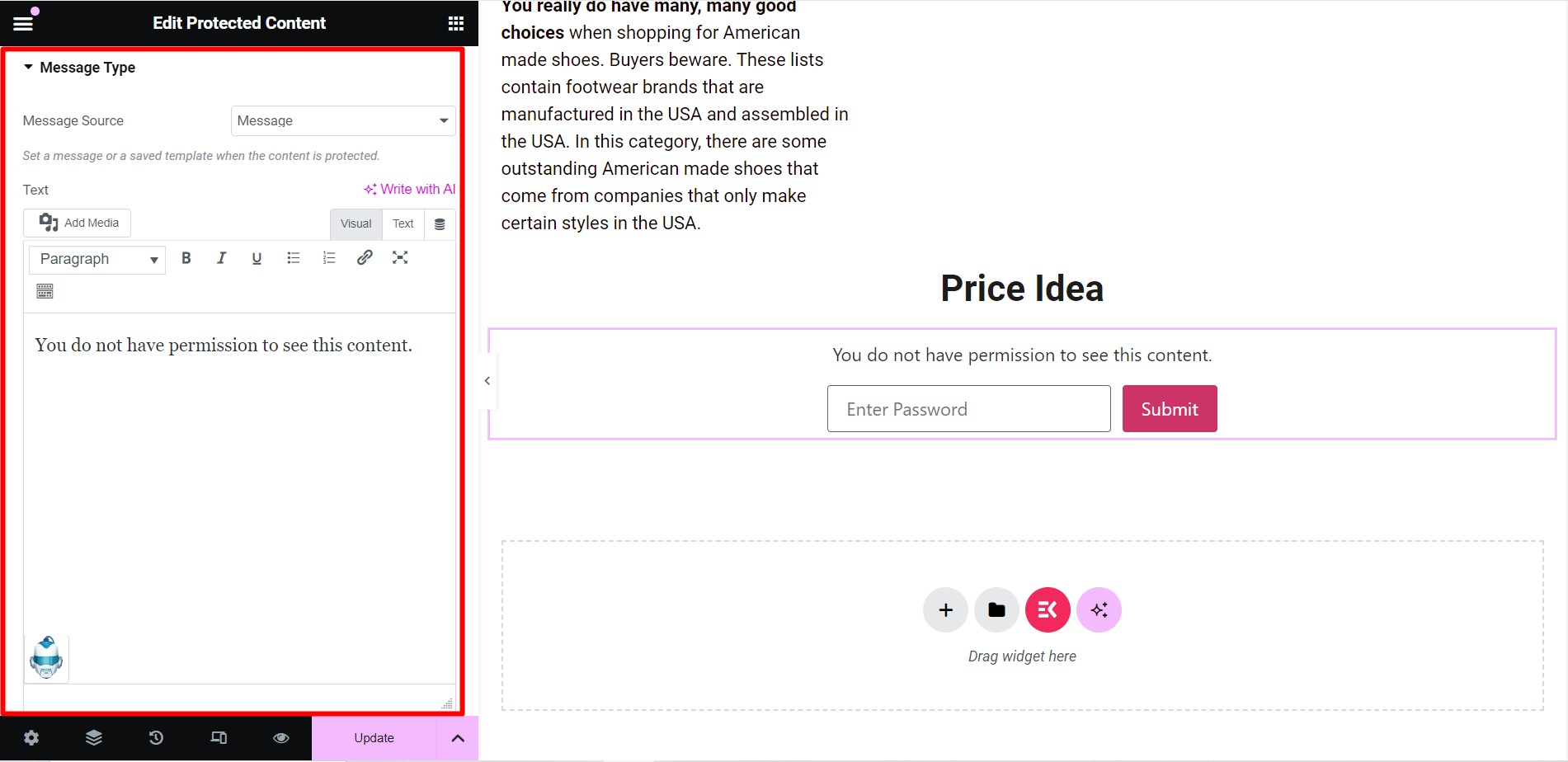1568x762 pixels.
Task: Apply italic formatting to text
Action: (221, 258)
